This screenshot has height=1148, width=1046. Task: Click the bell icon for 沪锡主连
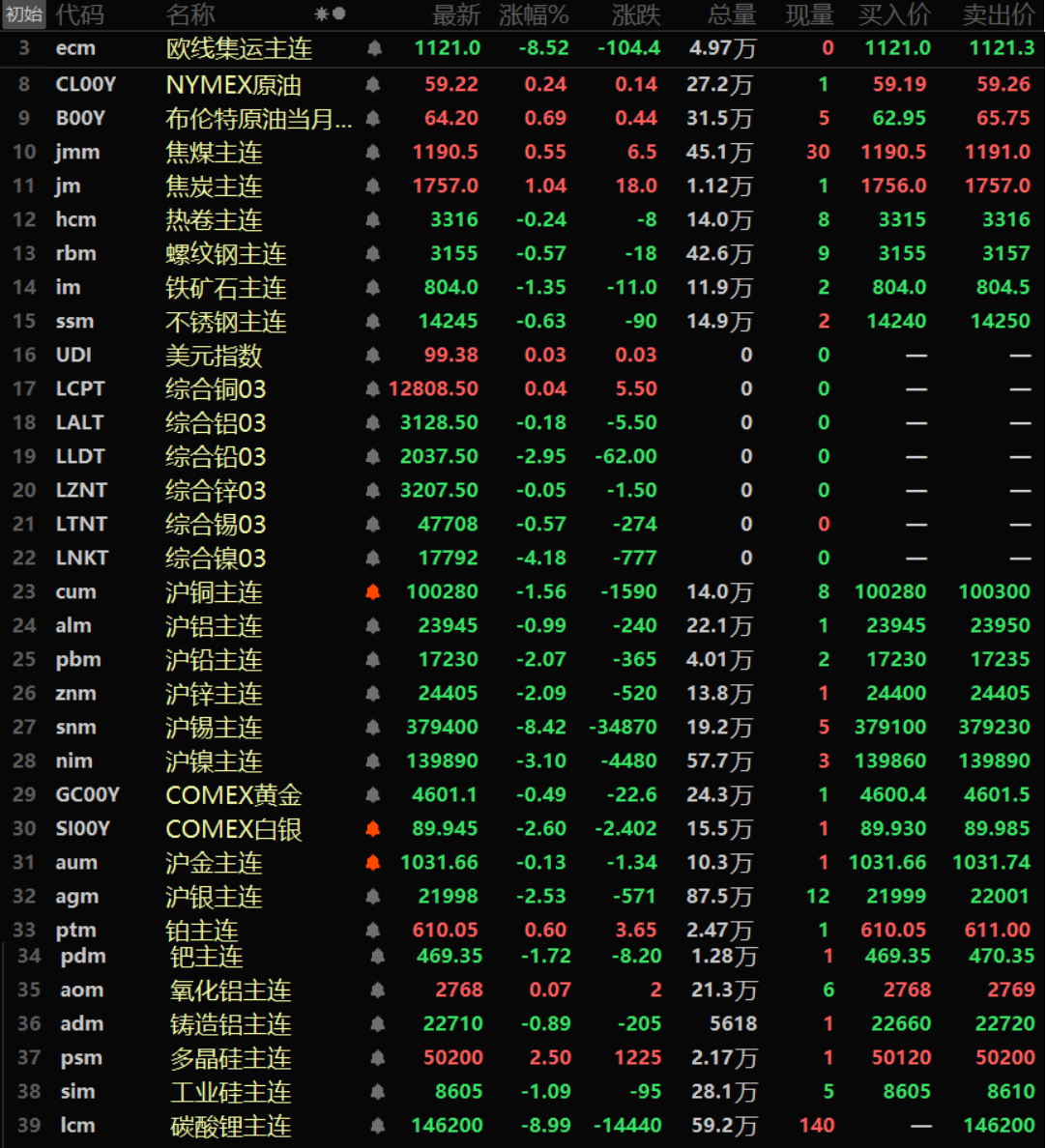tap(373, 728)
